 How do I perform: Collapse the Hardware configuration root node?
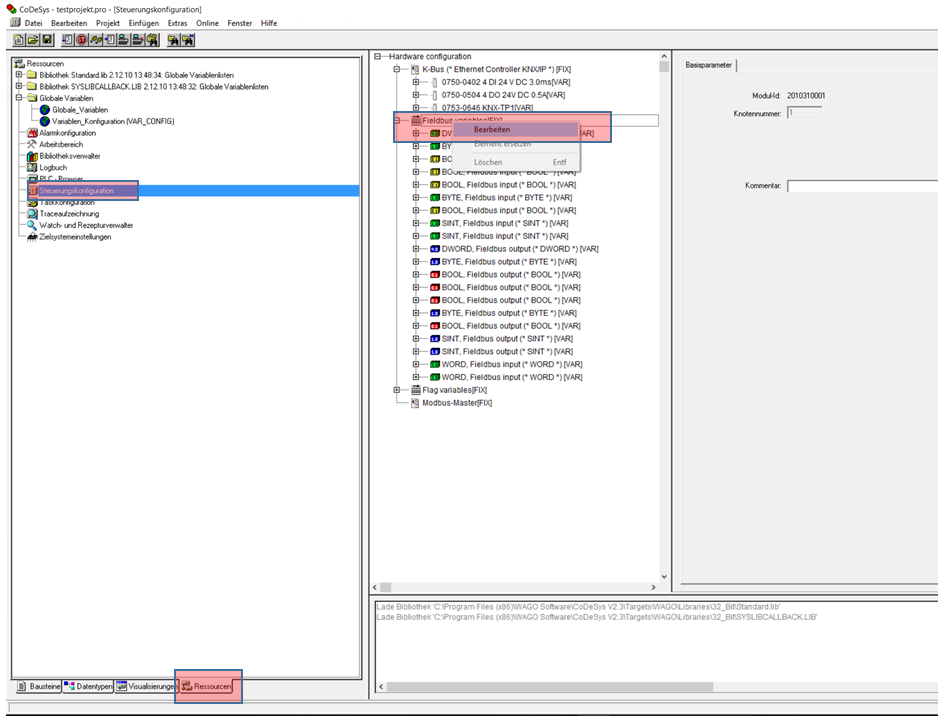tap(378, 56)
